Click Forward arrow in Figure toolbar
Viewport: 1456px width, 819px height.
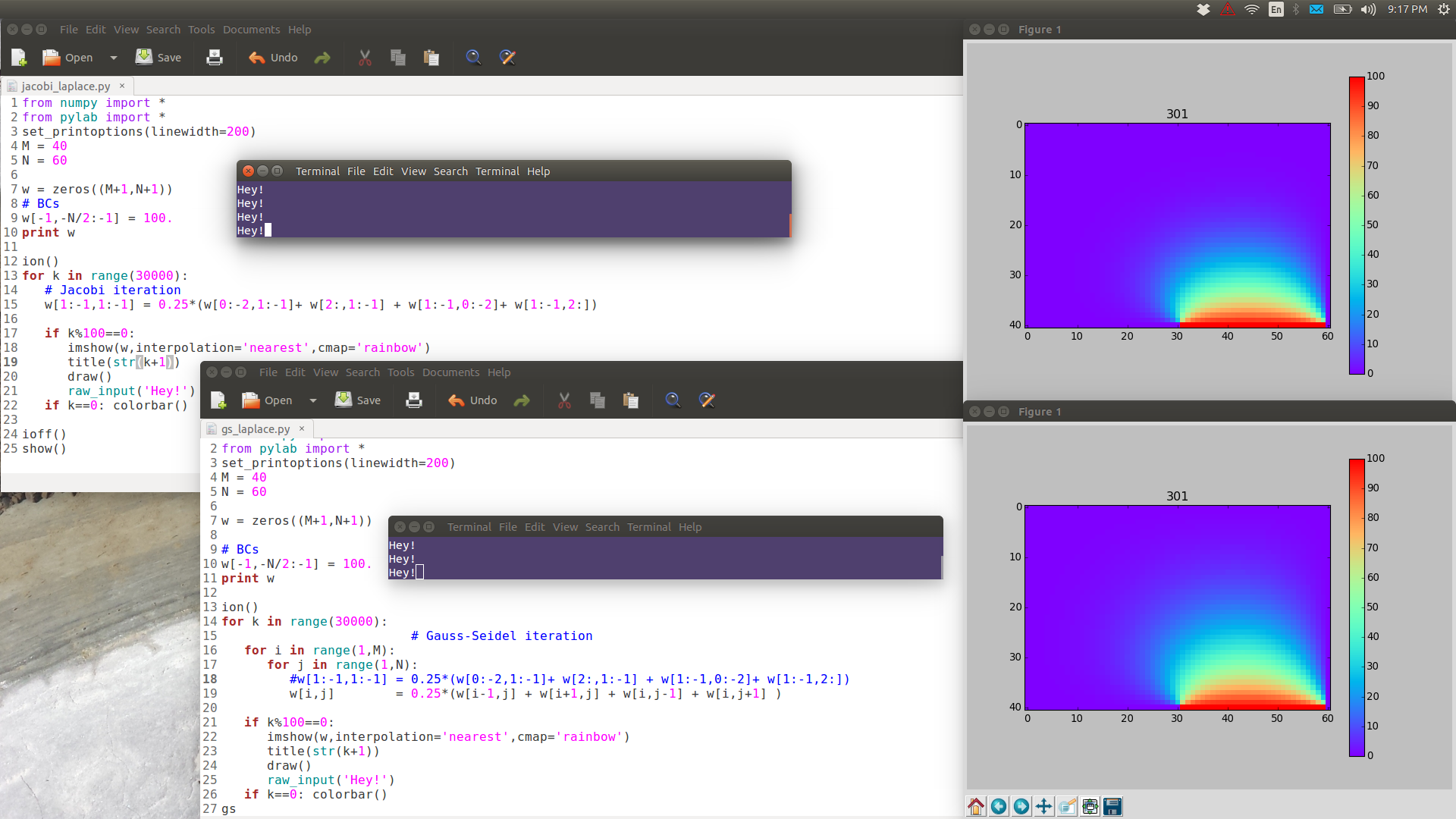pyautogui.click(x=1021, y=806)
